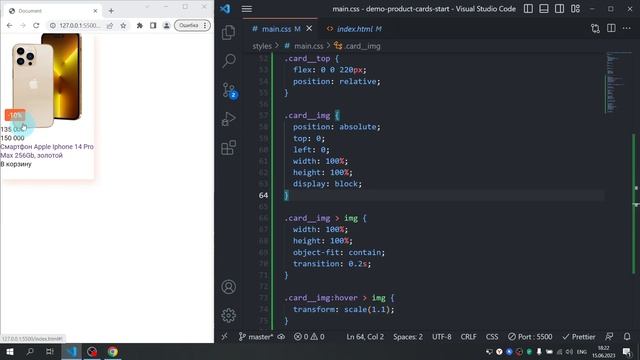
Task: Open Task View on the taskbar
Action: click(50, 351)
